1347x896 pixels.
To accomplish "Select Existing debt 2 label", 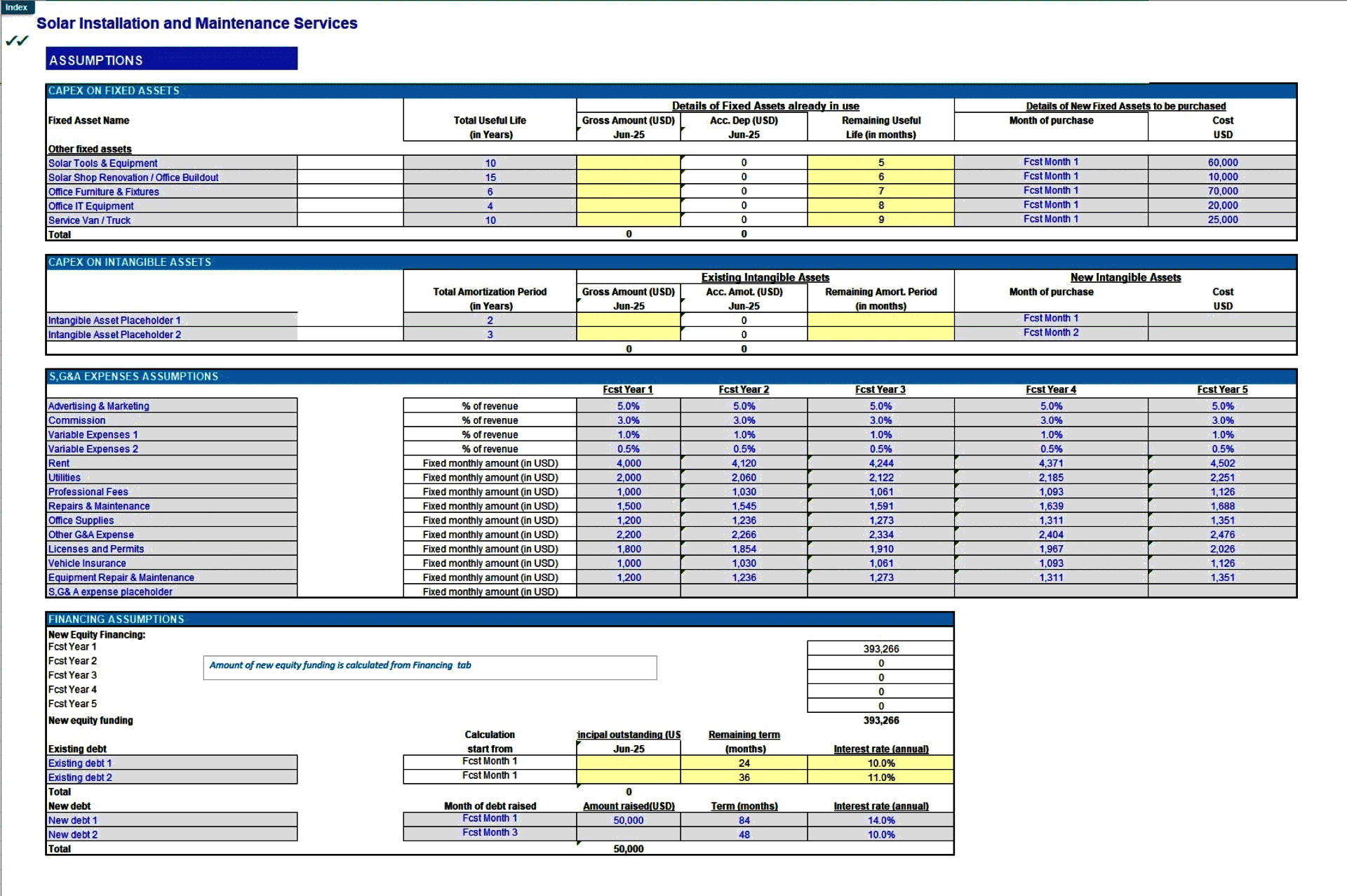I will click(x=172, y=777).
